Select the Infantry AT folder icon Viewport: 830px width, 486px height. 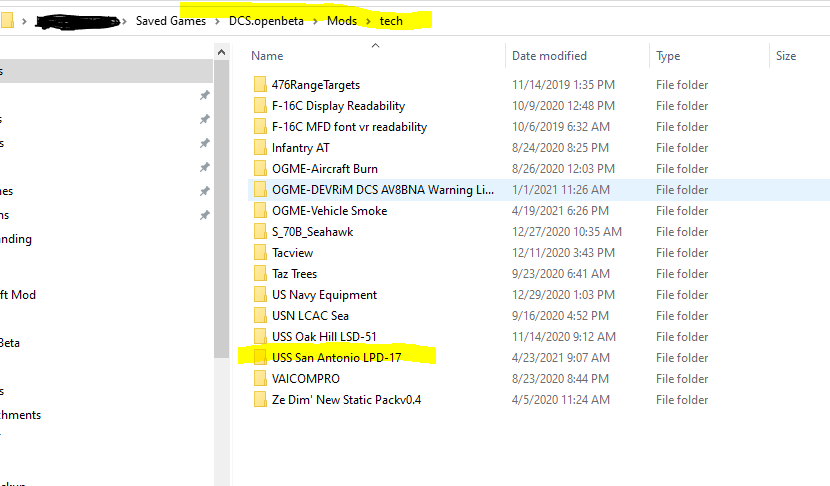(260, 147)
